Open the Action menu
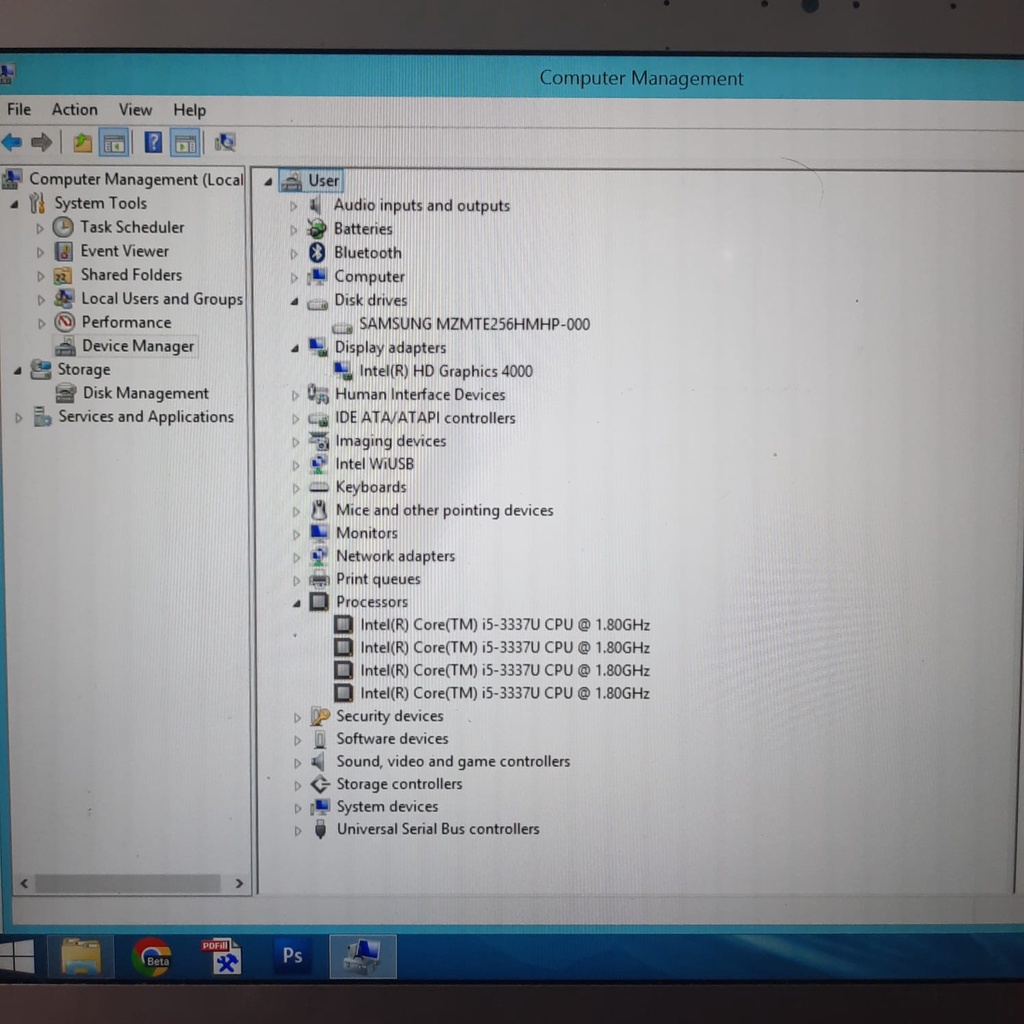 coord(74,109)
